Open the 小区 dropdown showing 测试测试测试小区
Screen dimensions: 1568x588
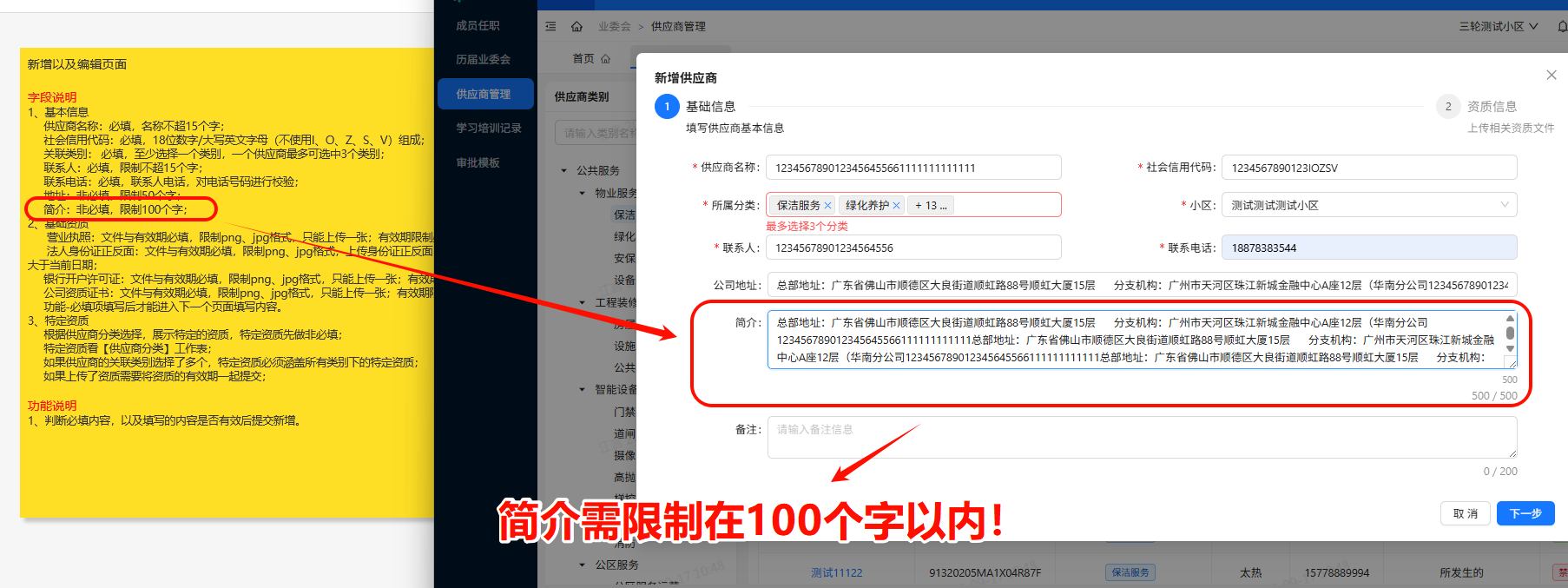[1369, 205]
